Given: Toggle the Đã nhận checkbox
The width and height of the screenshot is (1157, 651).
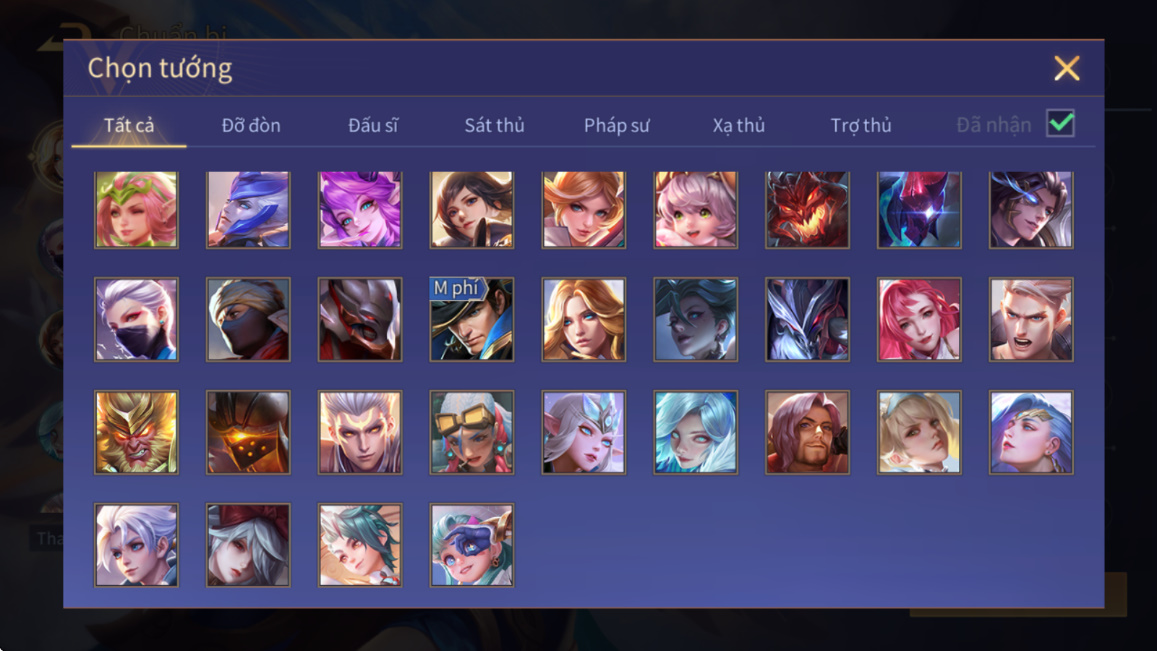Looking at the screenshot, I should [1060, 123].
